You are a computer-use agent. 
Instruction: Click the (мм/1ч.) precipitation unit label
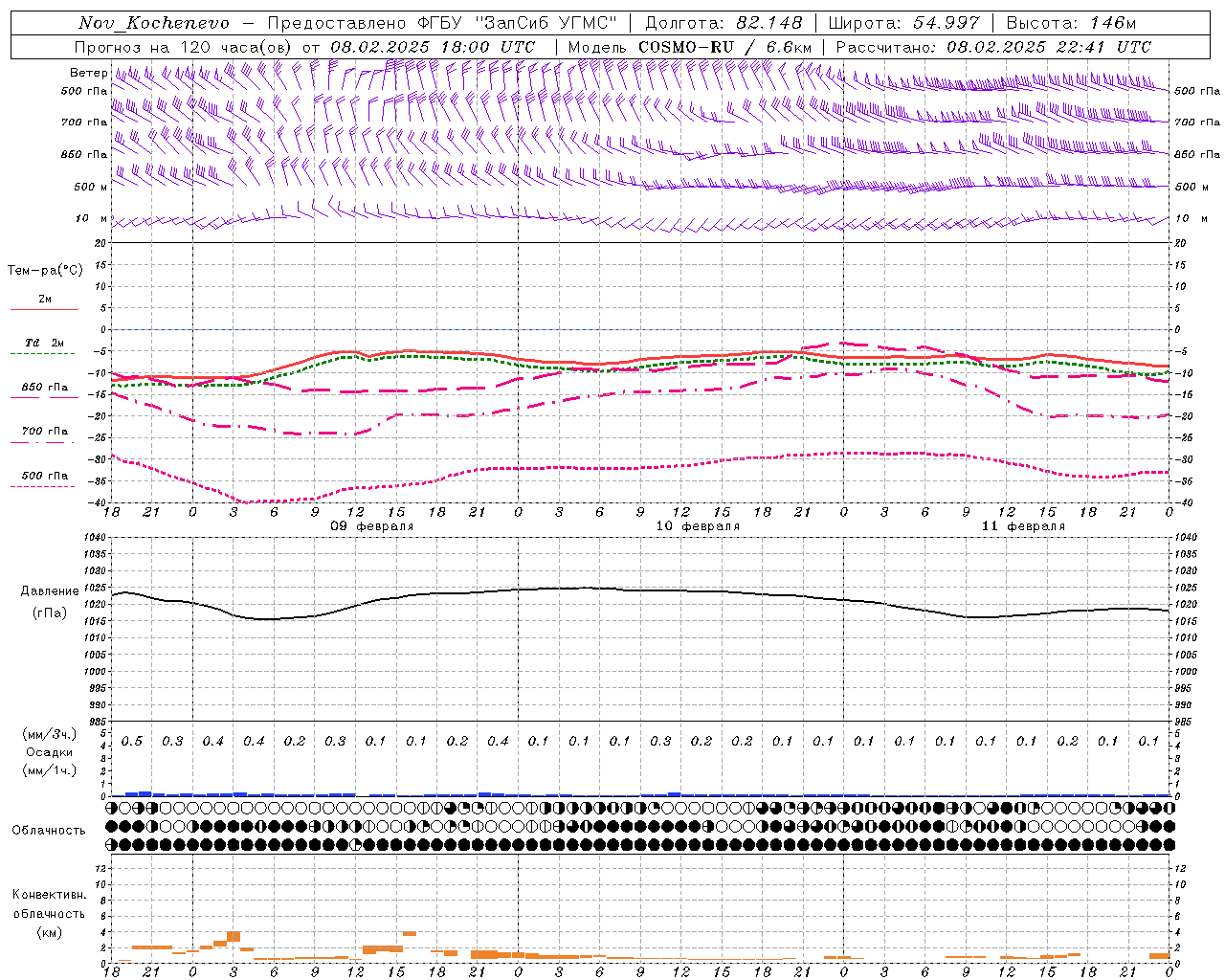coord(49,770)
